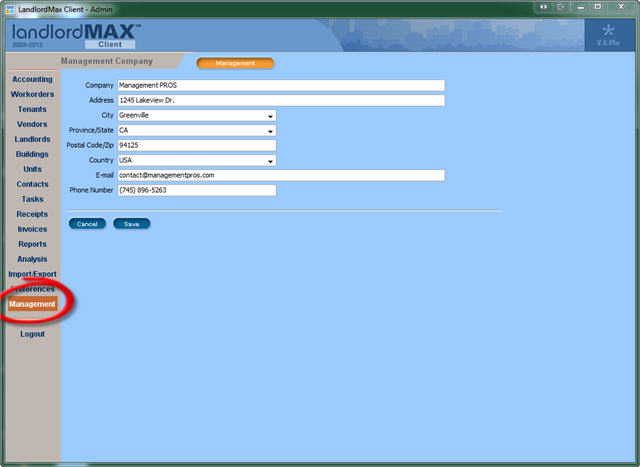Save the management company details

click(x=131, y=224)
